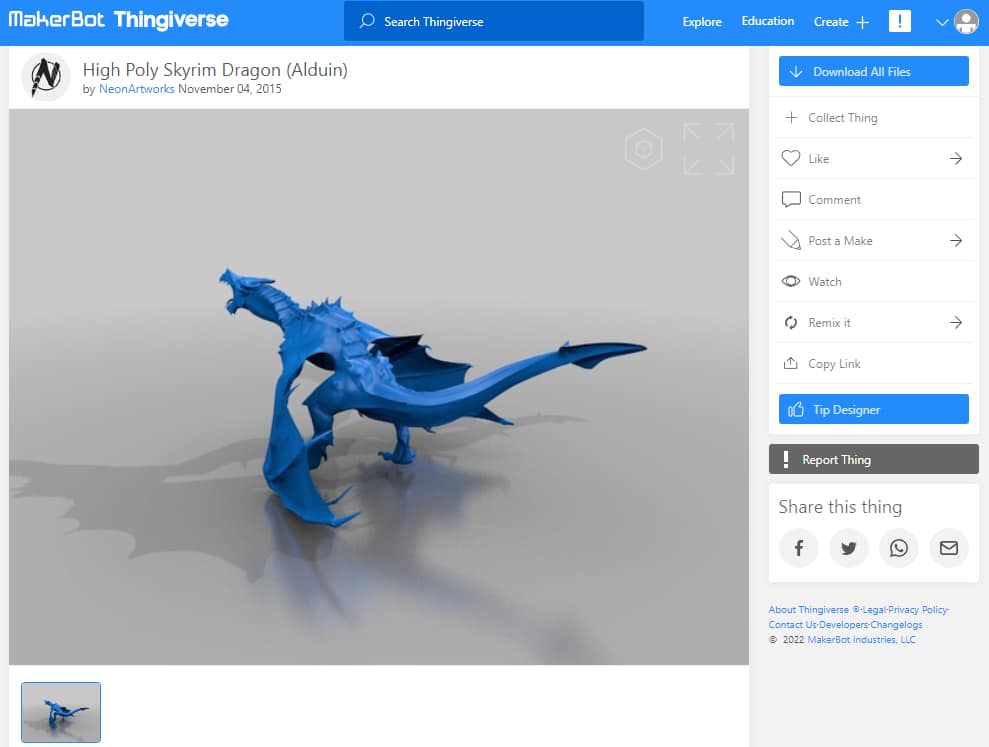Click the plus icon beside Create
Image resolution: width=989 pixels, height=747 pixels.
tap(862, 22)
